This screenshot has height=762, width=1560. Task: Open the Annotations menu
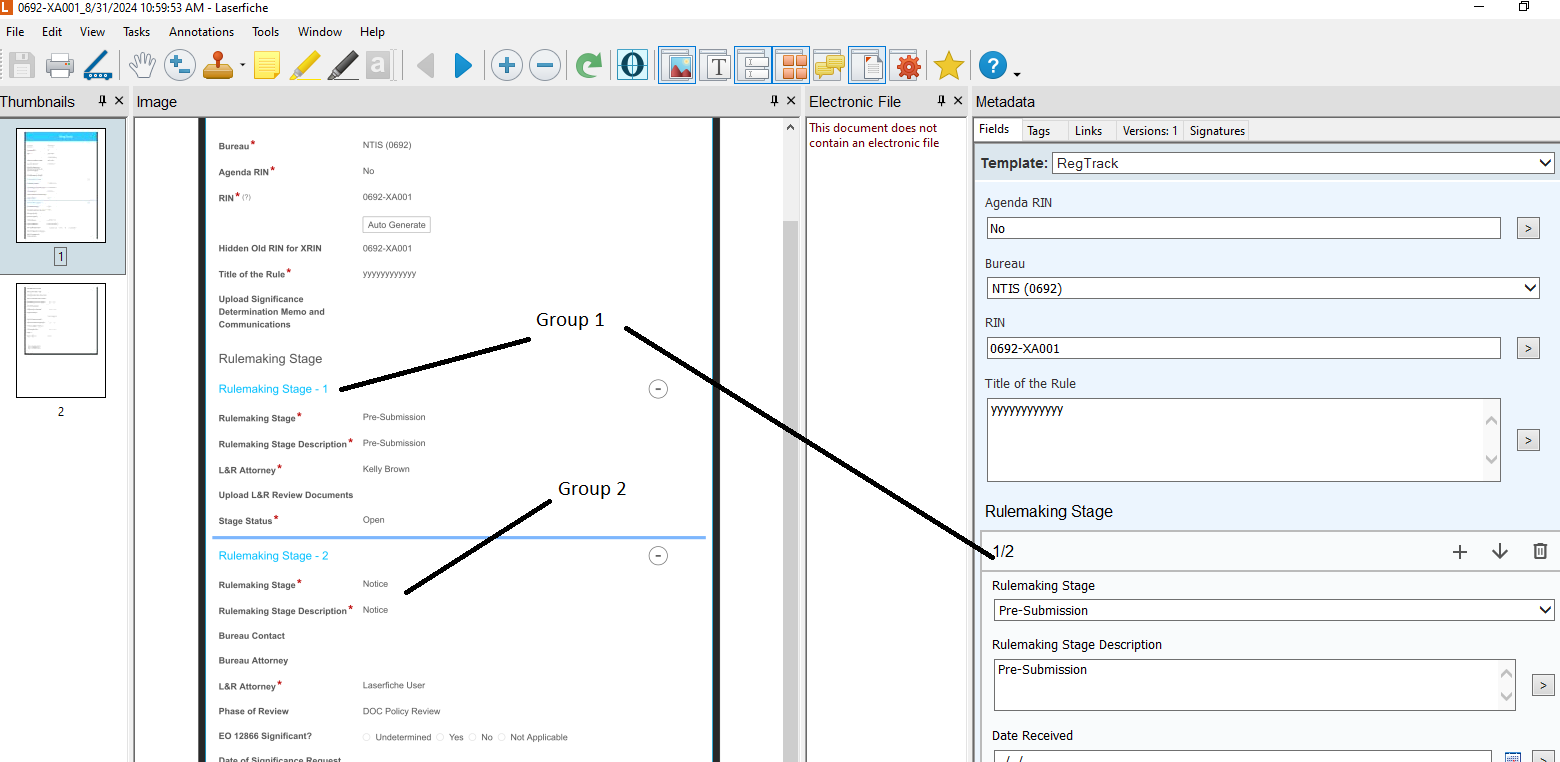click(x=201, y=32)
